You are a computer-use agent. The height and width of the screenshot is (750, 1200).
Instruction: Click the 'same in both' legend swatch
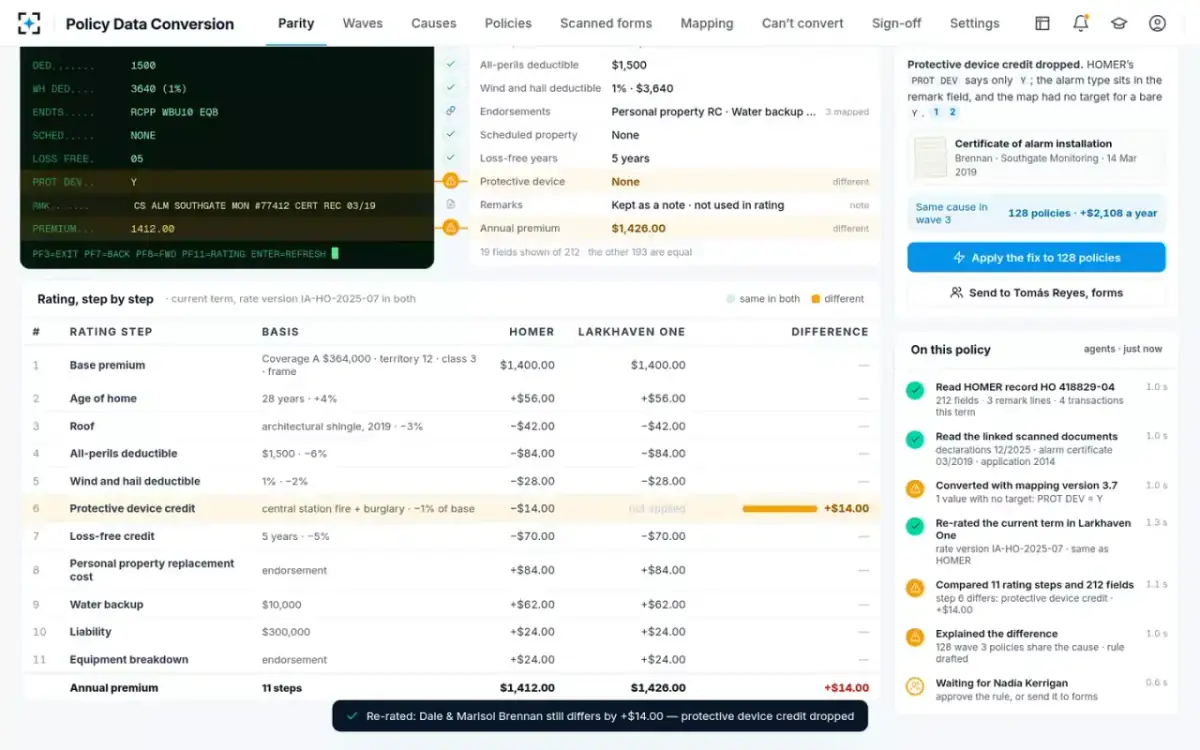pos(731,299)
